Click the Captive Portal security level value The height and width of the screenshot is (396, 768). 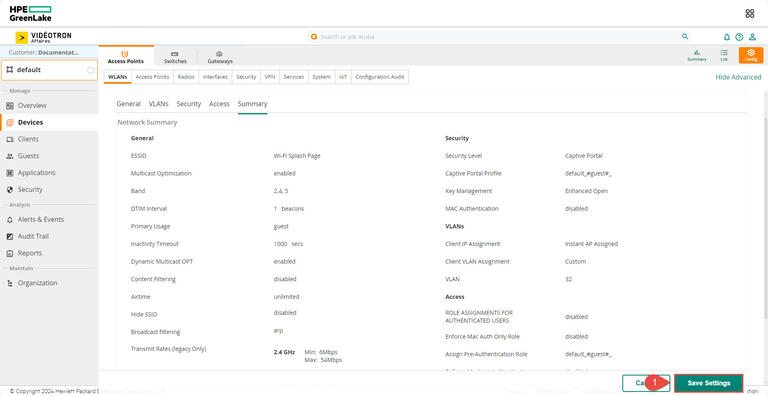pos(583,156)
